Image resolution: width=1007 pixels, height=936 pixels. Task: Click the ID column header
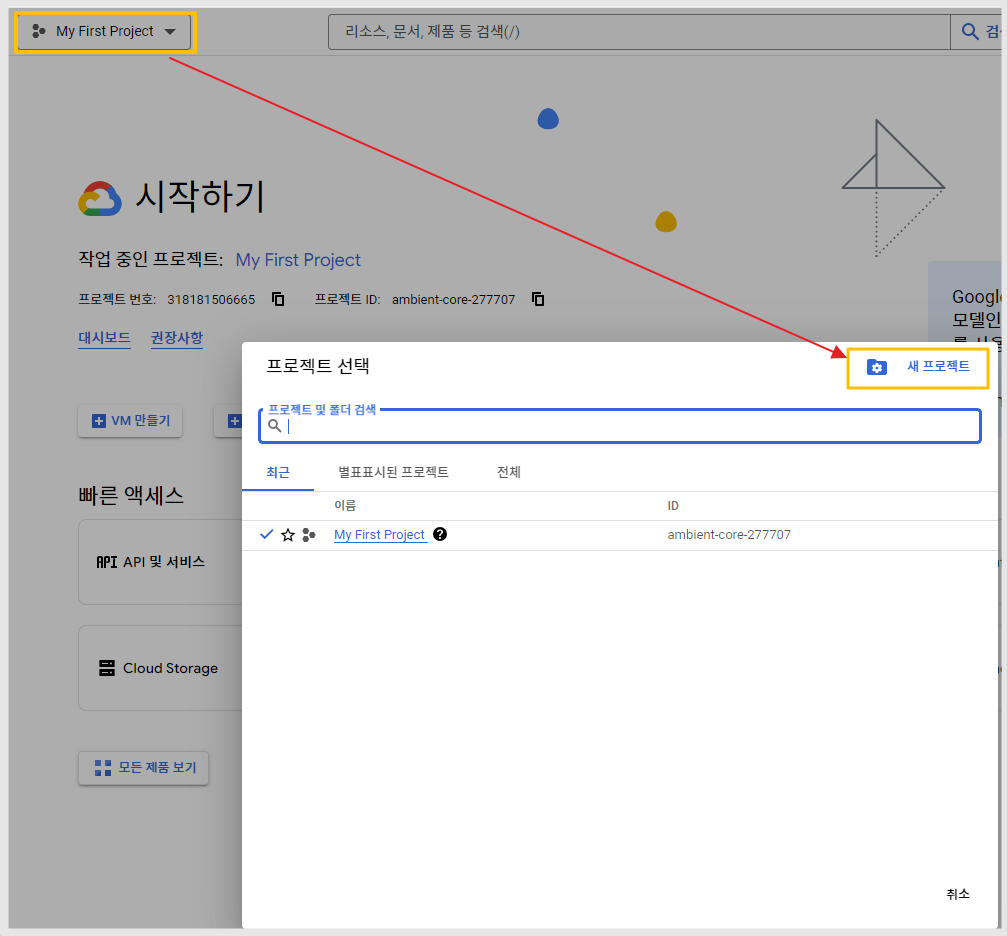(673, 506)
